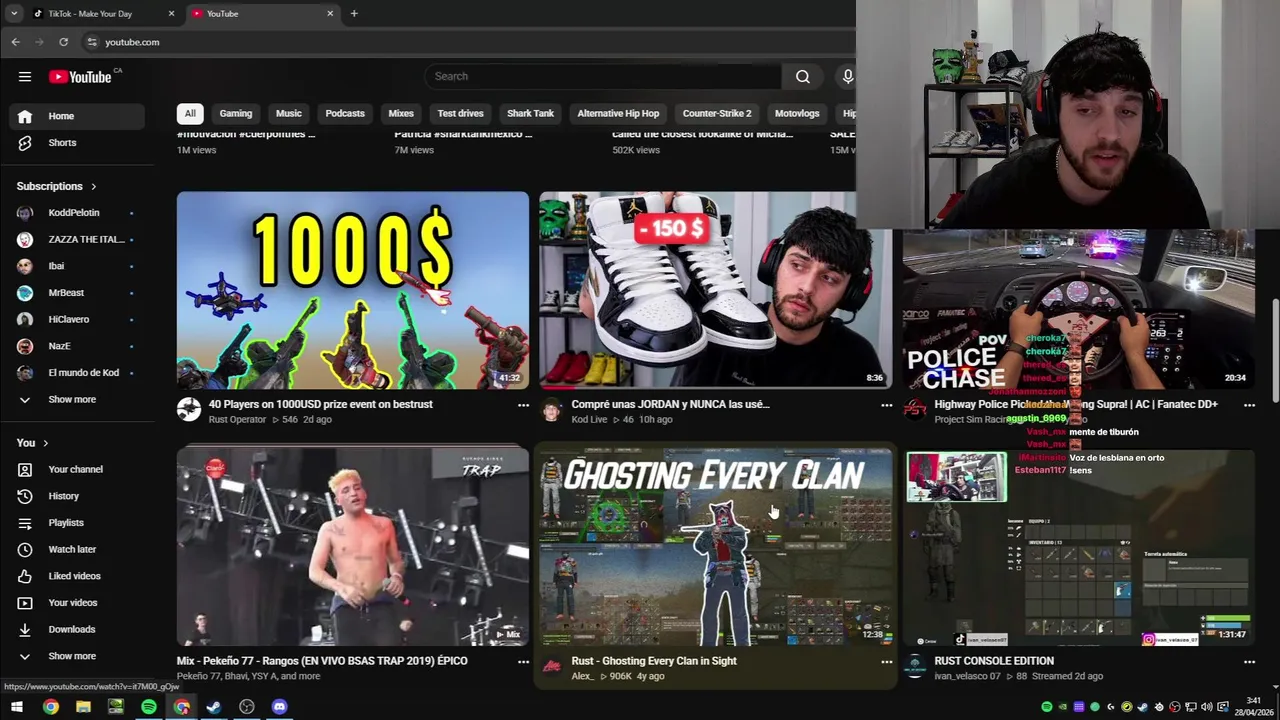Open Playlists in sidebar
The width and height of the screenshot is (1280, 720).
[x=78, y=523]
